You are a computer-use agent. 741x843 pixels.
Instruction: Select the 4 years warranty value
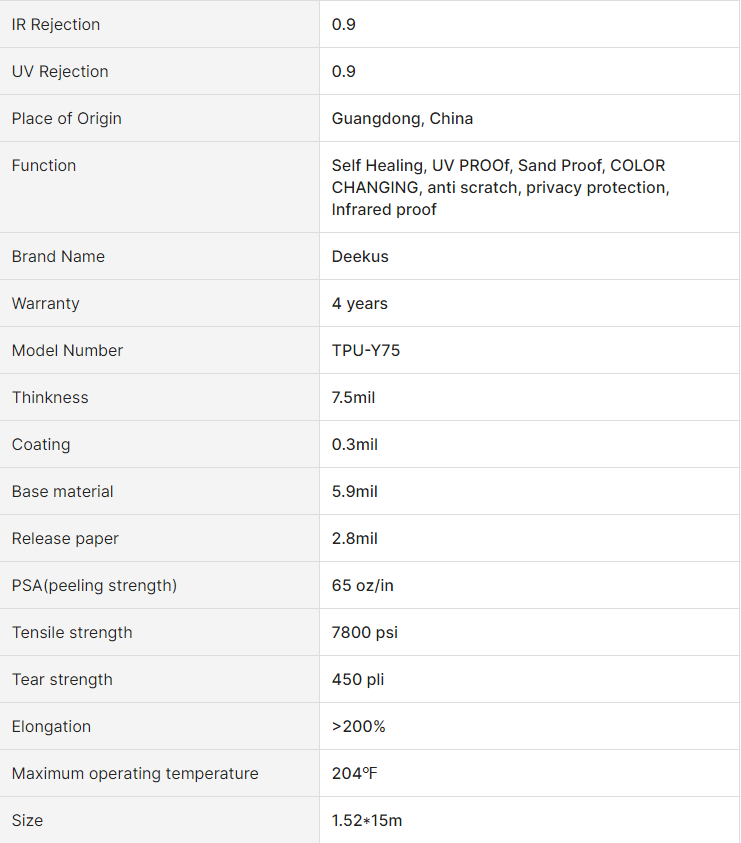click(360, 303)
